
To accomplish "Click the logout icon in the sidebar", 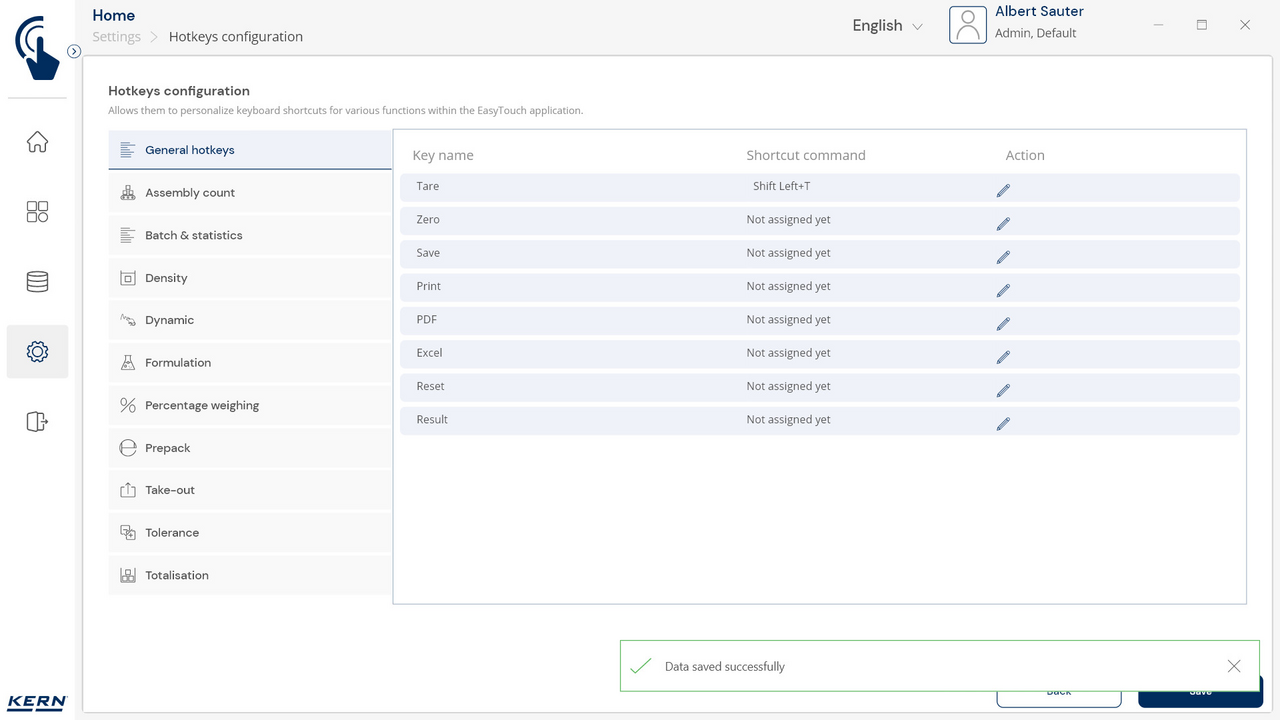I will click(x=37, y=422).
